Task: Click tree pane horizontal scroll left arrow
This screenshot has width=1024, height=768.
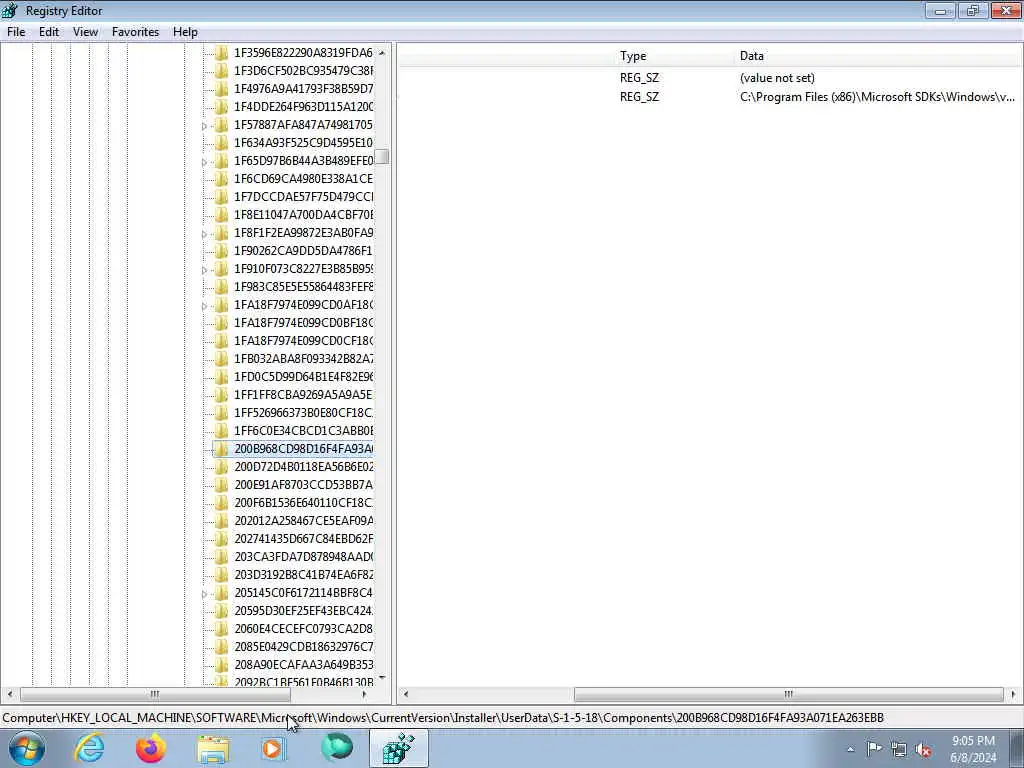Action: coord(10,694)
